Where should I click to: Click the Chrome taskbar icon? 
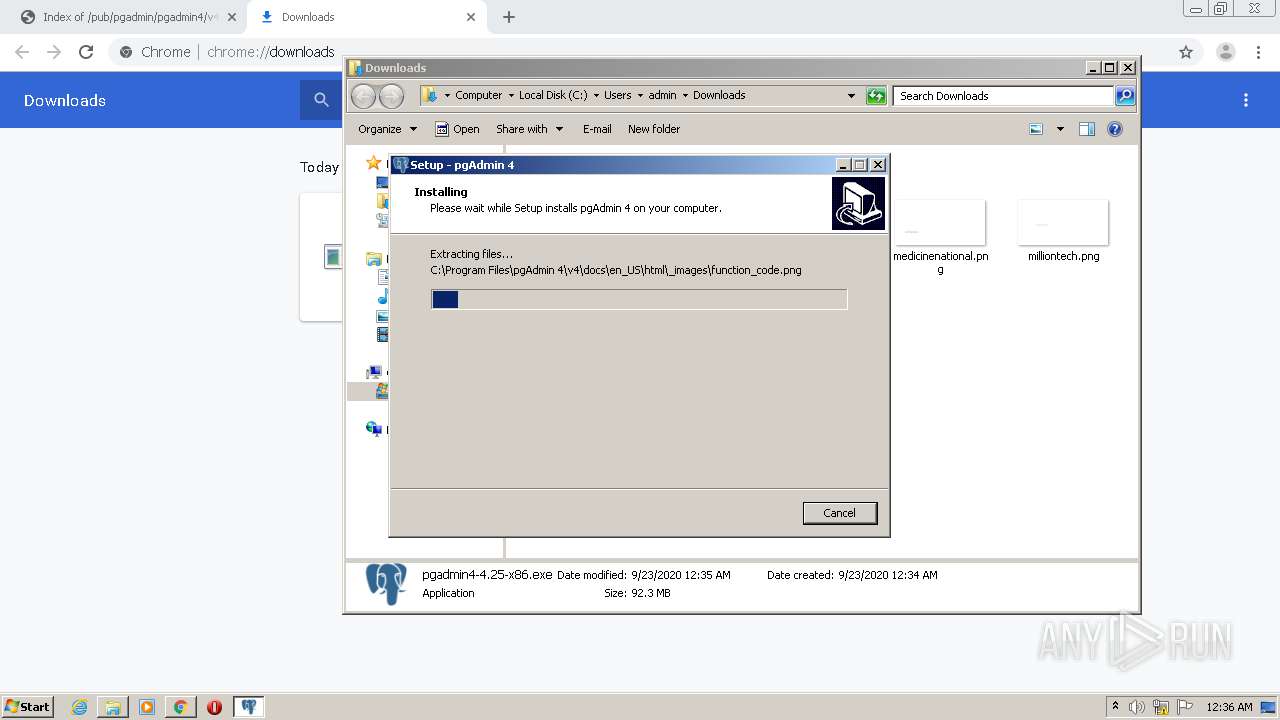[x=180, y=707]
